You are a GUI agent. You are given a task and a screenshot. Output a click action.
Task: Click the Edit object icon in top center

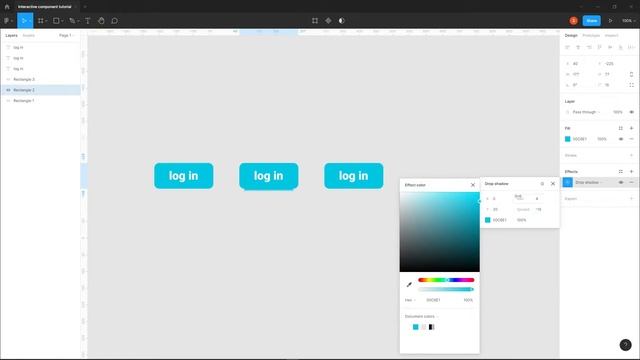[315, 20]
